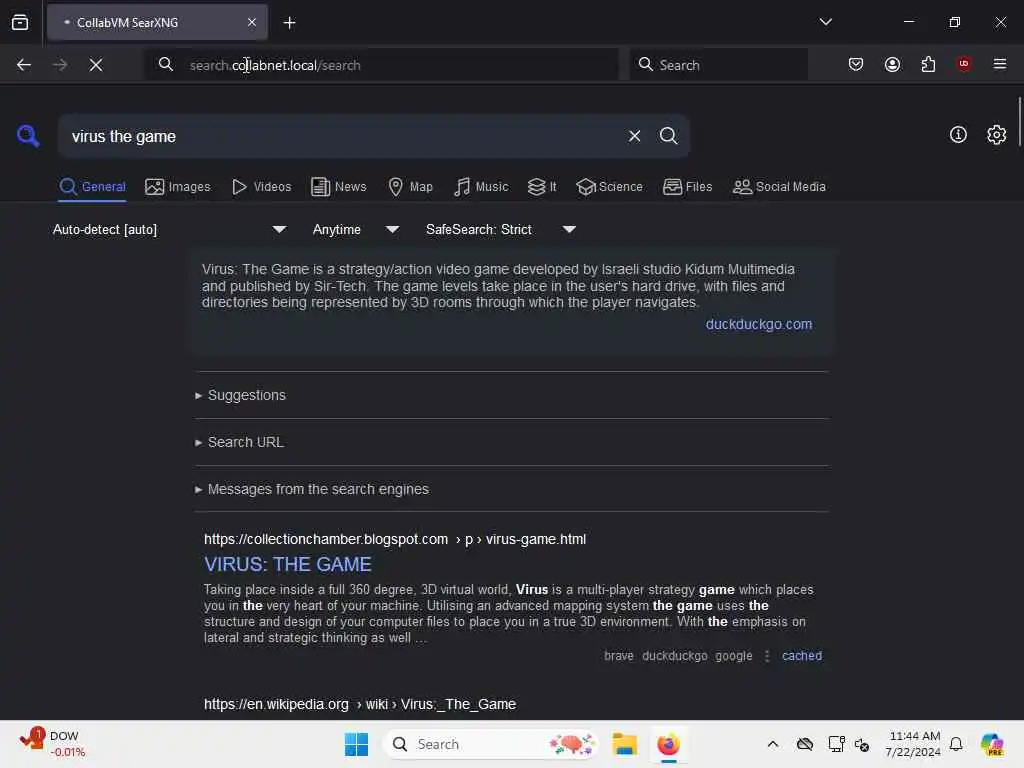The width and height of the screenshot is (1024, 768).
Task: Open the clock showing 11:44 AM
Action: 914,744
